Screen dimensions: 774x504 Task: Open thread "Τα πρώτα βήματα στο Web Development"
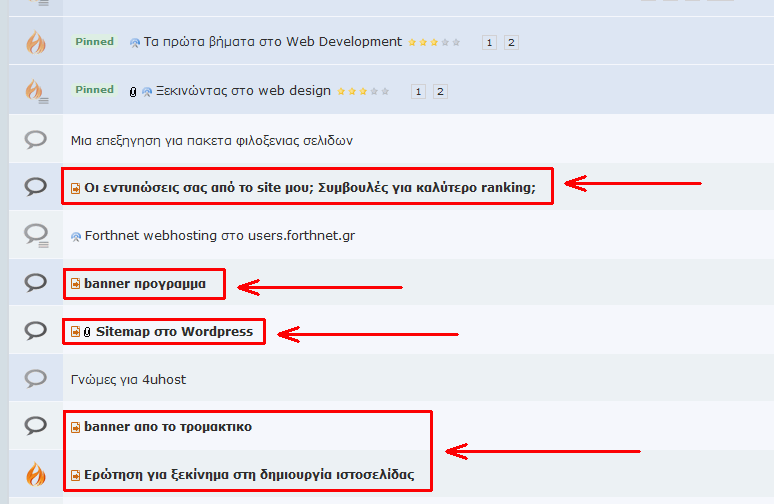point(272,42)
